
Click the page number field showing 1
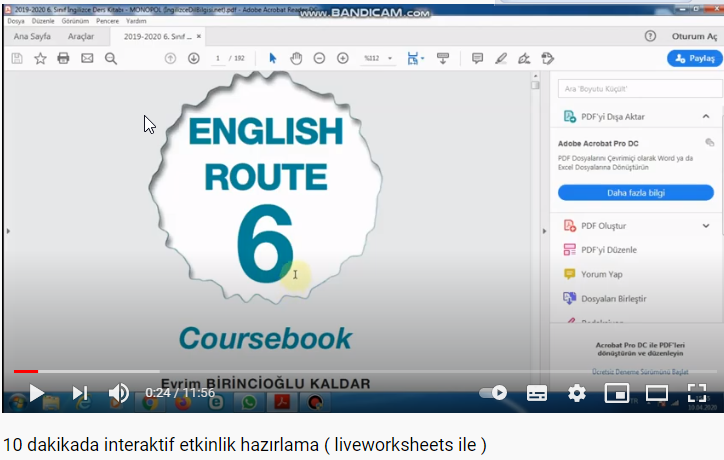coord(217,58)
